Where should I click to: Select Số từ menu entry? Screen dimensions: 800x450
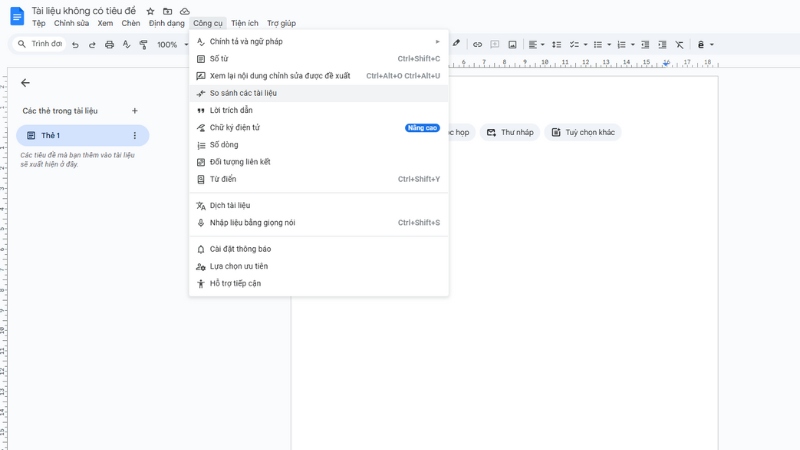319,59
